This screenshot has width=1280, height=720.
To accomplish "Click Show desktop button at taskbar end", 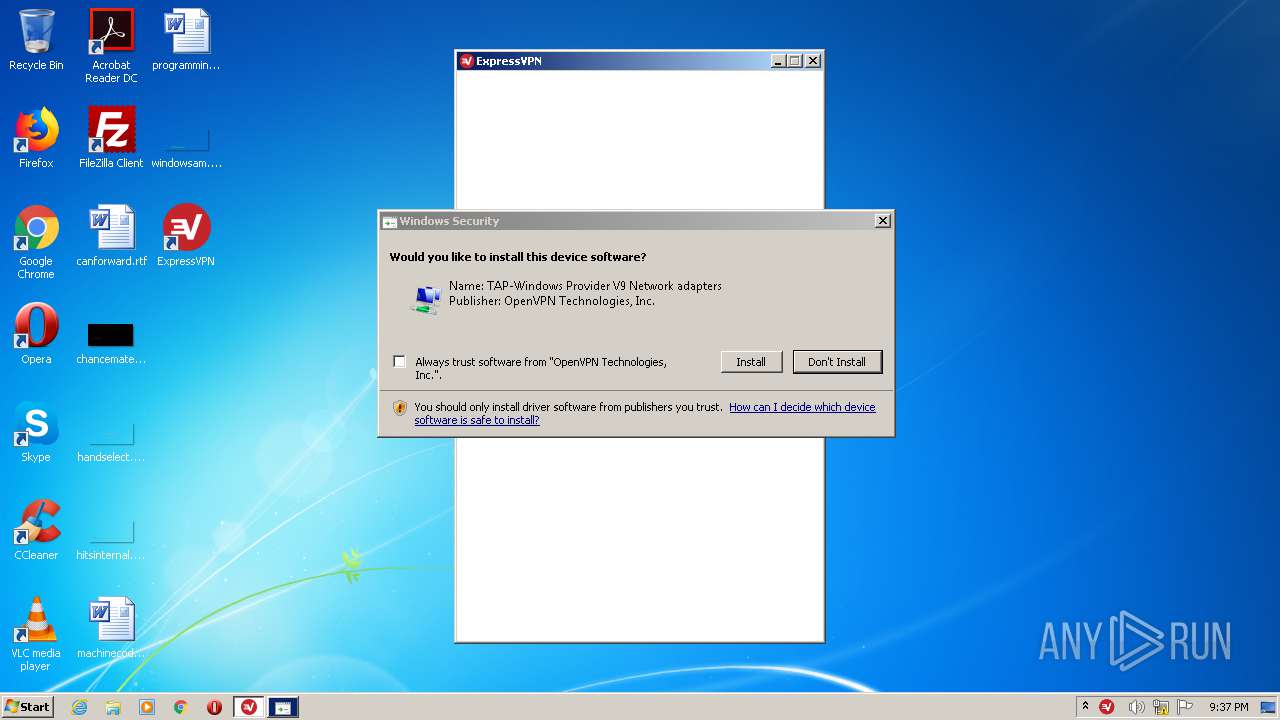I will pos(1270,707).
